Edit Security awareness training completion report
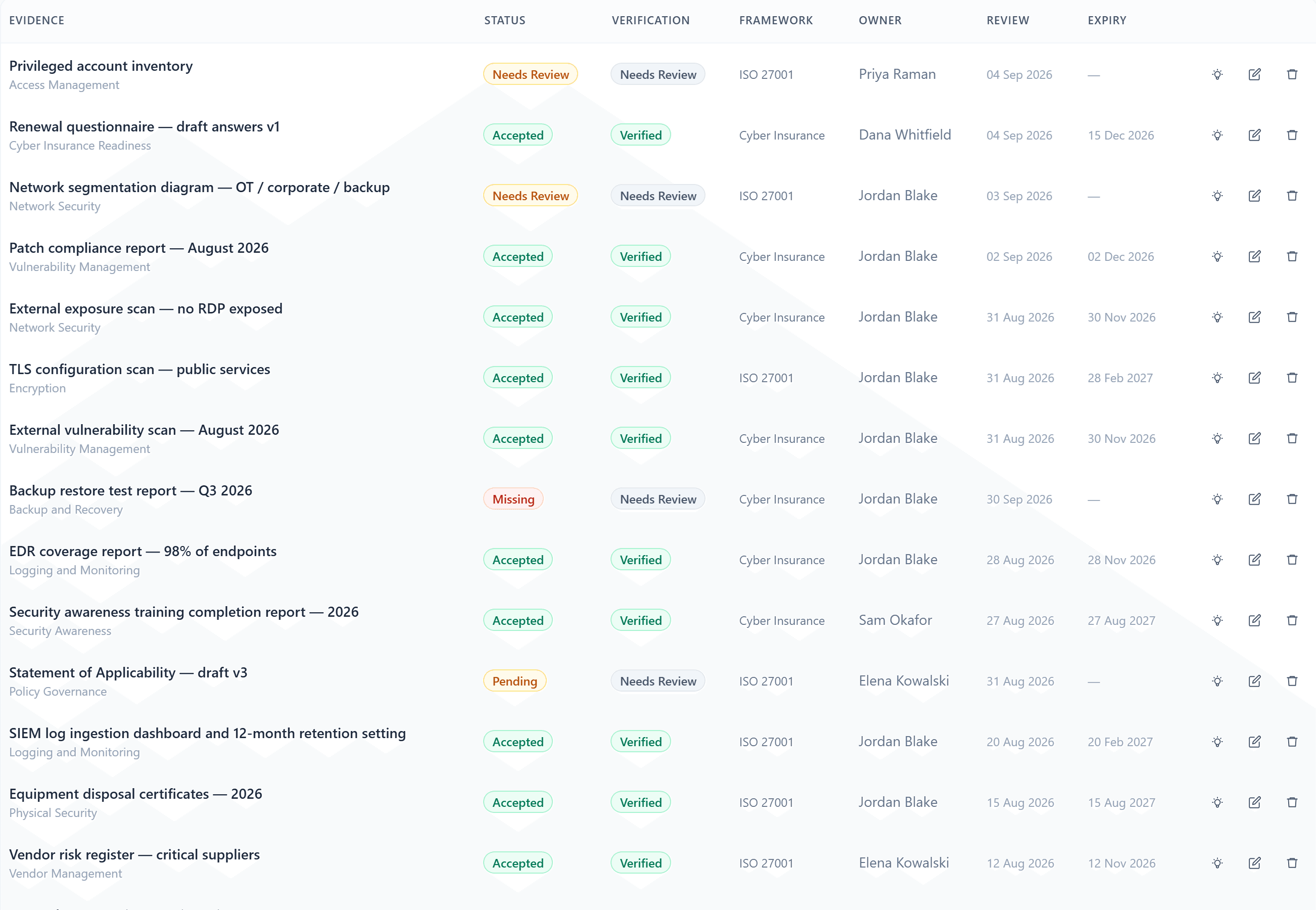The height and width of the screenshot is (910, 1316). click(x=1254, y=620)
